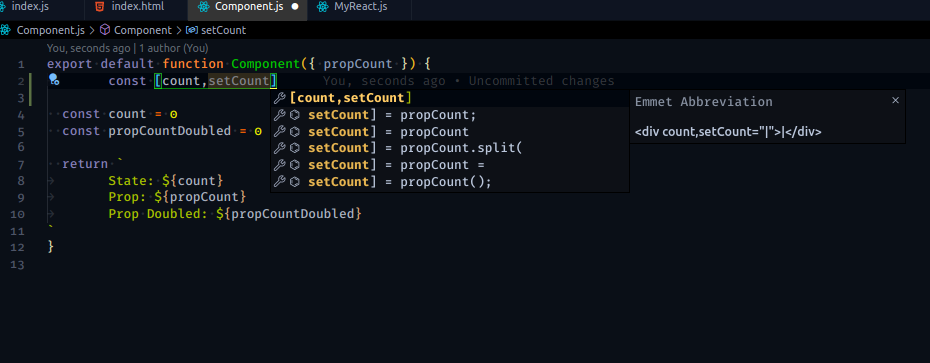Click the Component breadcrumb segment
The image size is (930, 363).
[142, 30]
